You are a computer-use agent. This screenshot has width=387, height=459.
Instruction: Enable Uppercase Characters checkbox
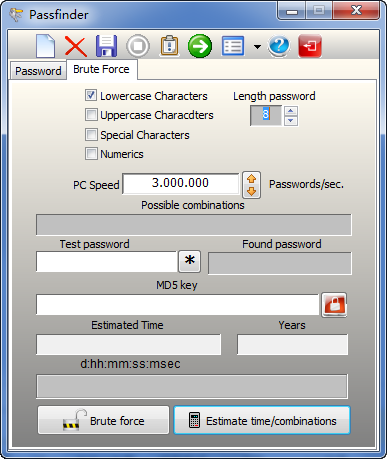point(91,115)
